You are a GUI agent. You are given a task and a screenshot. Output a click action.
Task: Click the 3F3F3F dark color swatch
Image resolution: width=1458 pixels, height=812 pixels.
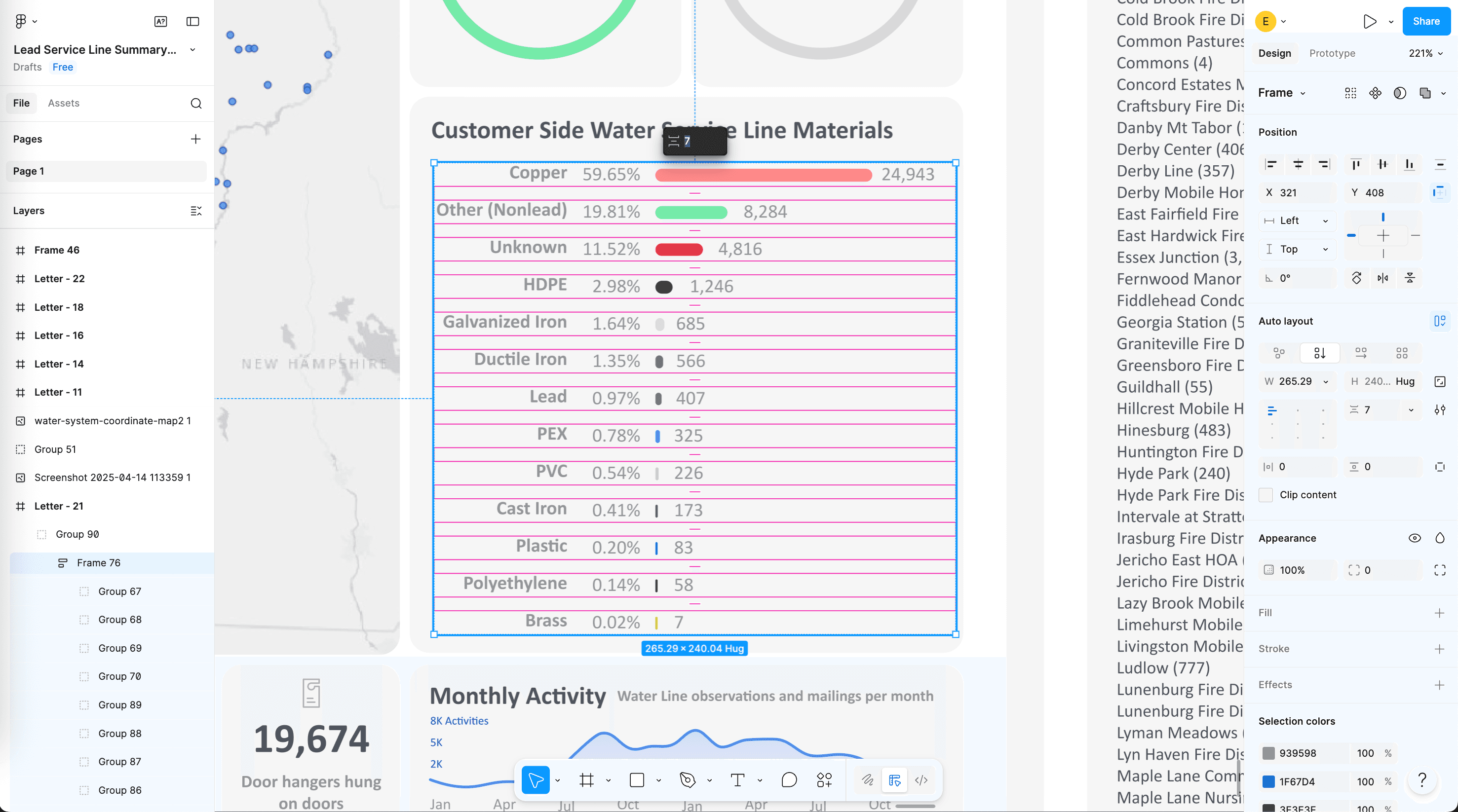click(x=1268, y=808)
